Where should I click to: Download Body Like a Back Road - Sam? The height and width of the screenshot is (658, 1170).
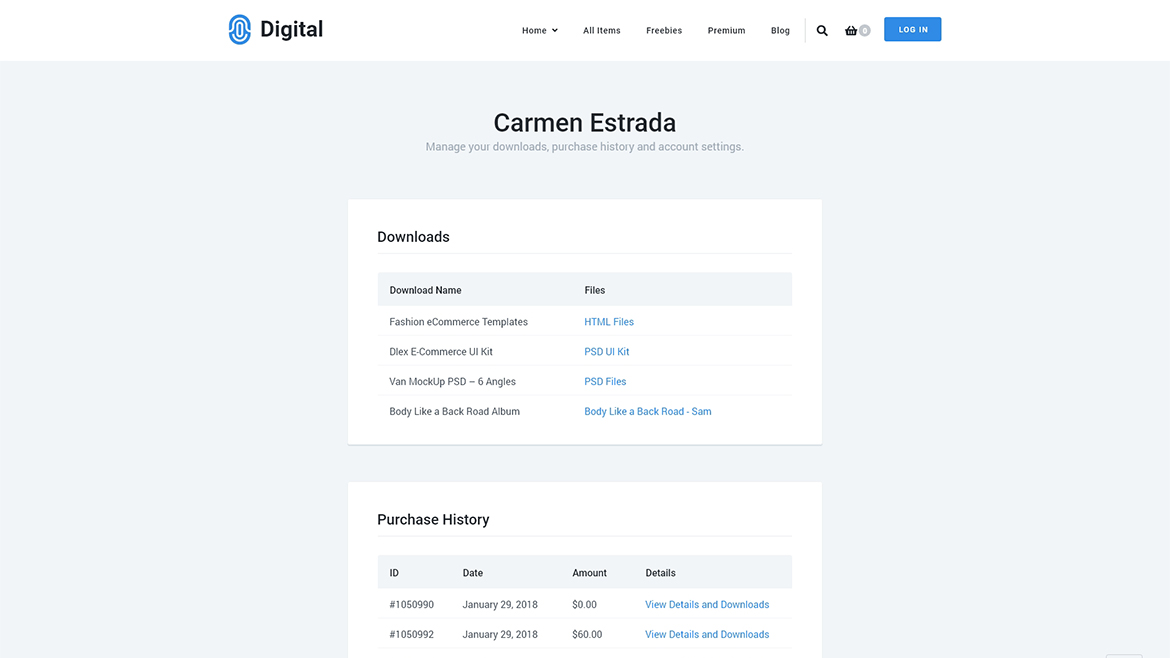click(648, 412)
